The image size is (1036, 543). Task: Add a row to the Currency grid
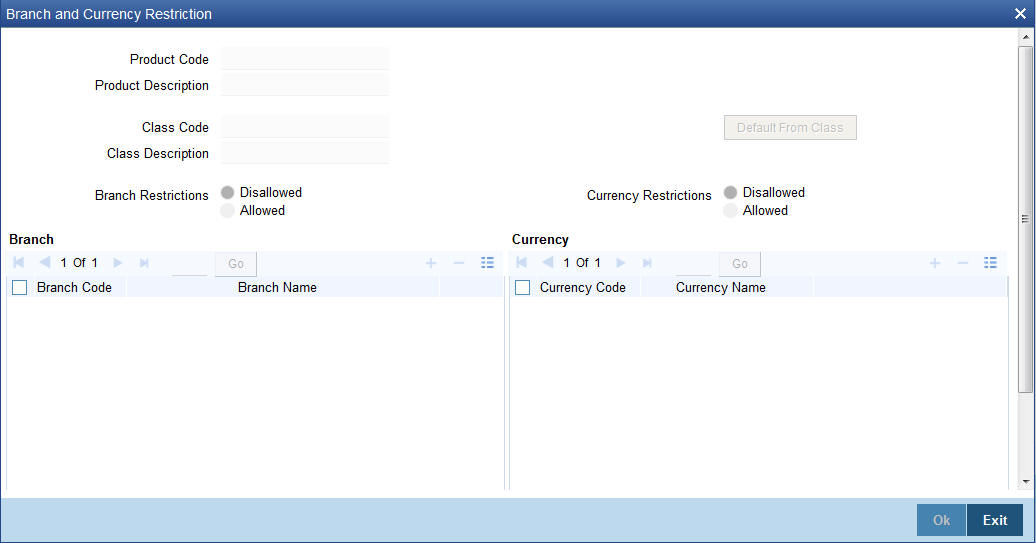935,263
